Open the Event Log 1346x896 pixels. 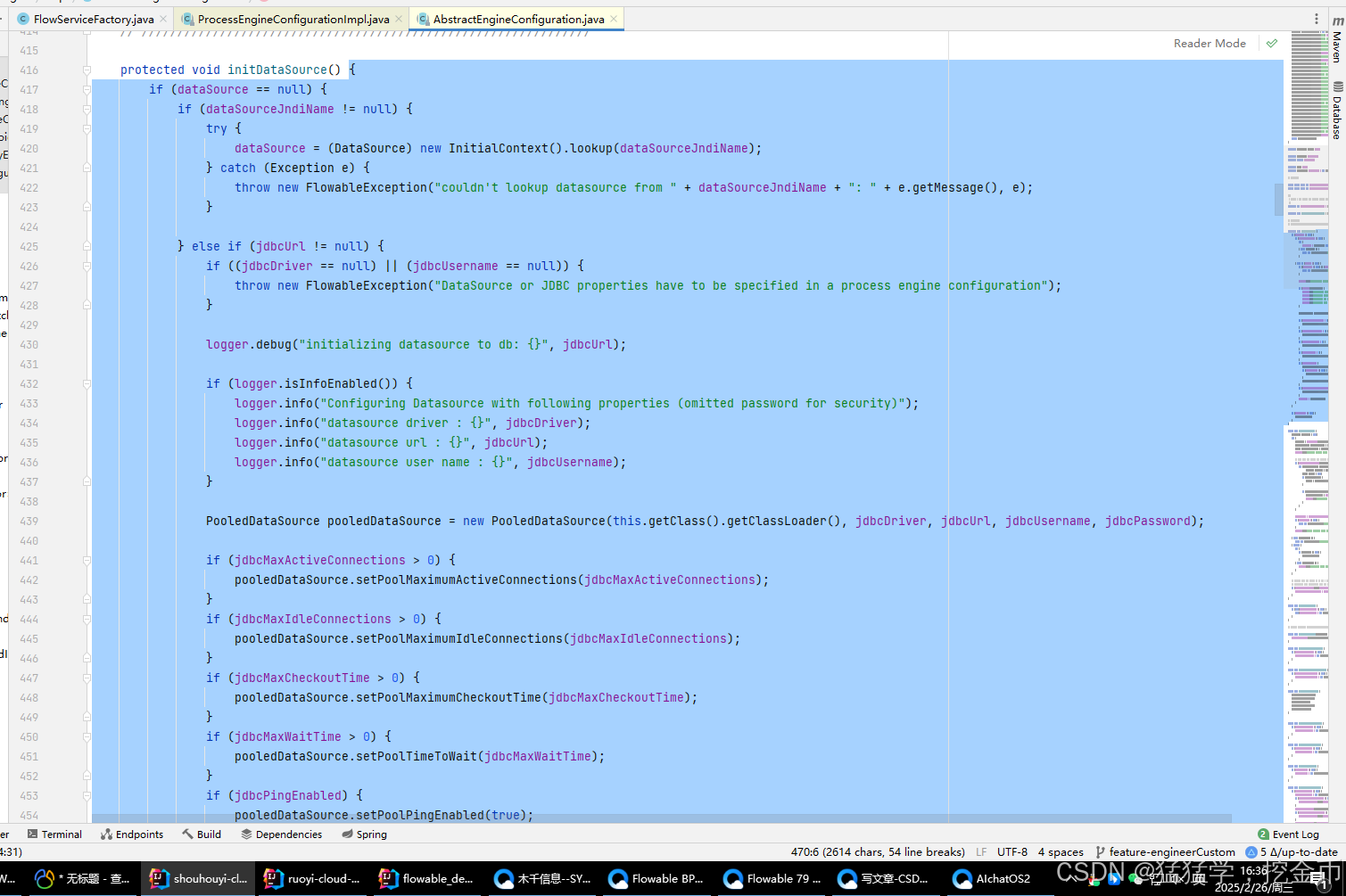(1287, 834)
